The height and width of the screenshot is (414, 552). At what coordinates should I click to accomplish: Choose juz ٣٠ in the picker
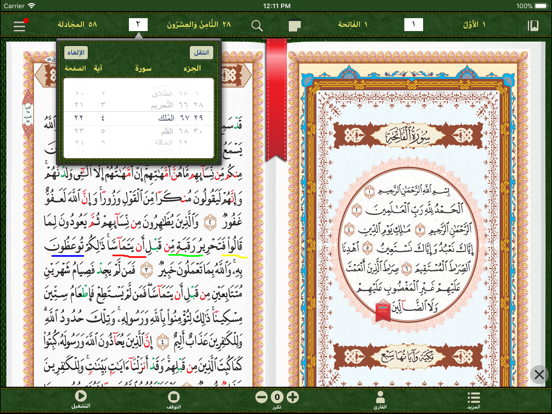pos(198,131)
